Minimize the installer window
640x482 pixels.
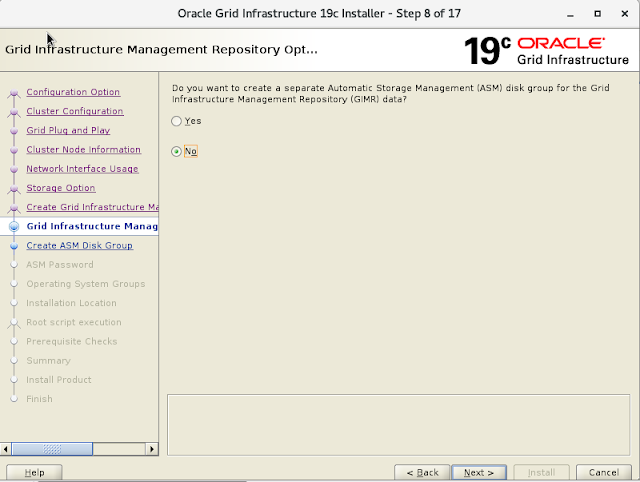tap(570, 14)
